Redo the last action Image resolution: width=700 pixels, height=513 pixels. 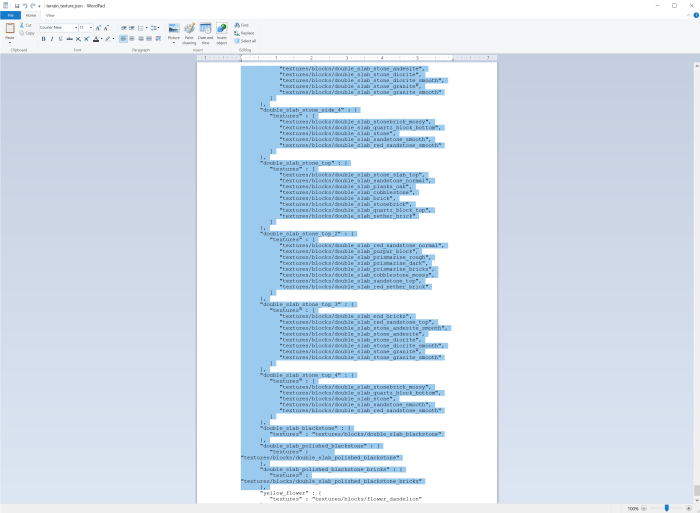click(x=33, y=6)
